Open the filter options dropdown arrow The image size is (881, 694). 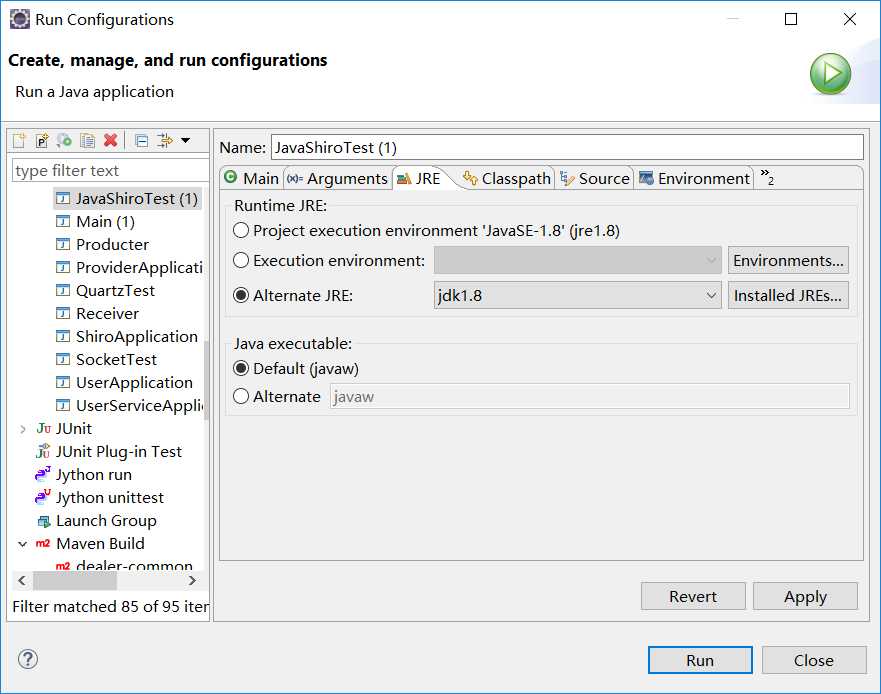185,140
